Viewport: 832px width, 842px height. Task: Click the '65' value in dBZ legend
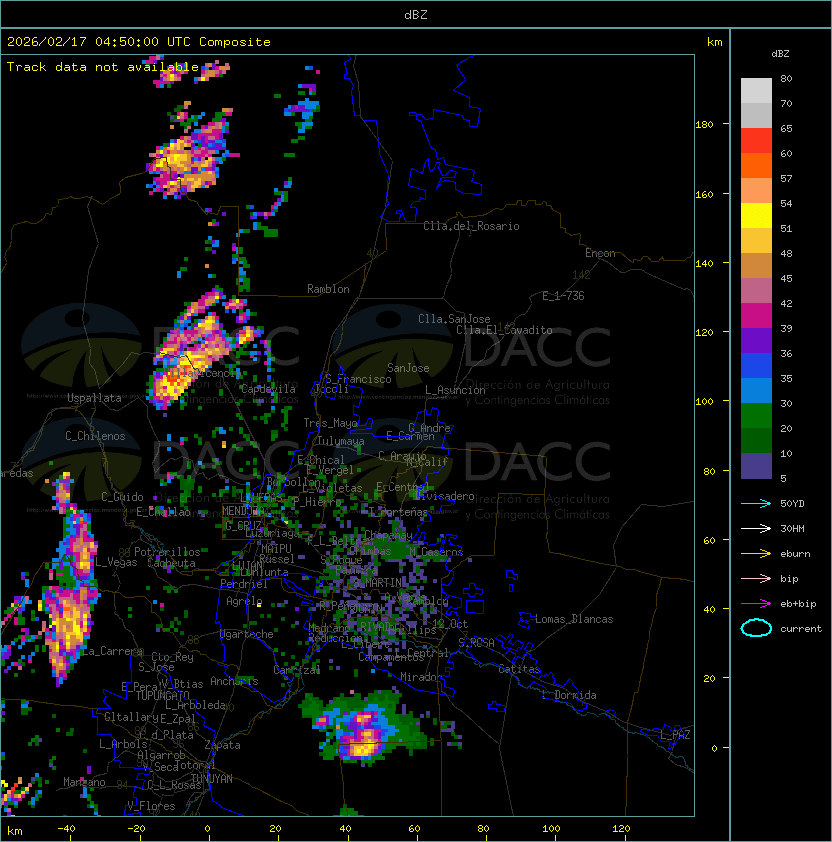tap(786, 129)
